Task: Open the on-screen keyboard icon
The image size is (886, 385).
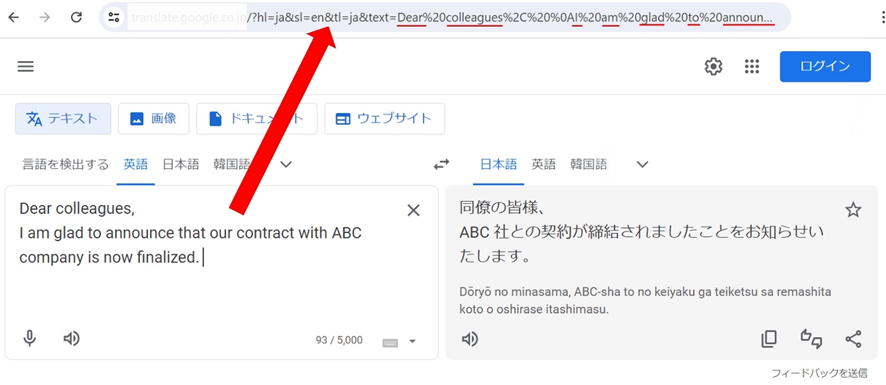Action: click(390, 342)
